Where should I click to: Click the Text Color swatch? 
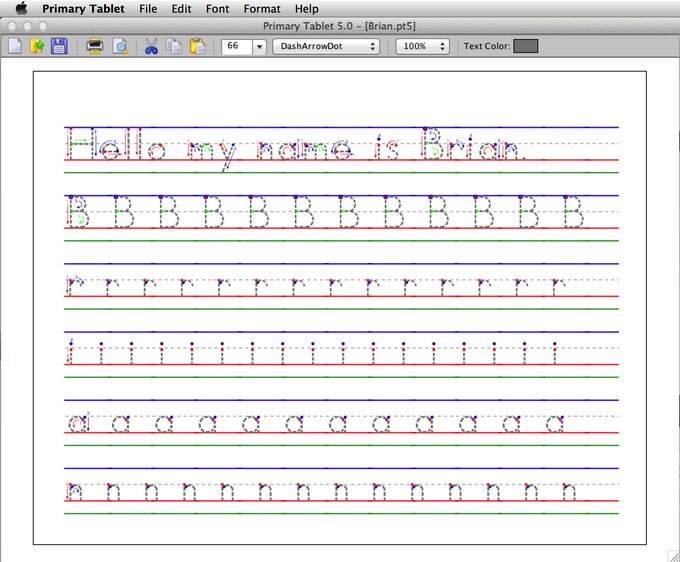click(x=525, y=46)
